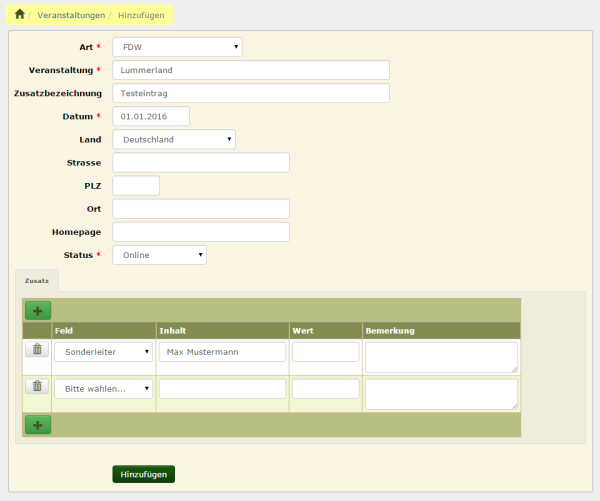
Task: Click the Datum field showing 01.01.2016
Action: pyautogui.click(x=150, y=116)
